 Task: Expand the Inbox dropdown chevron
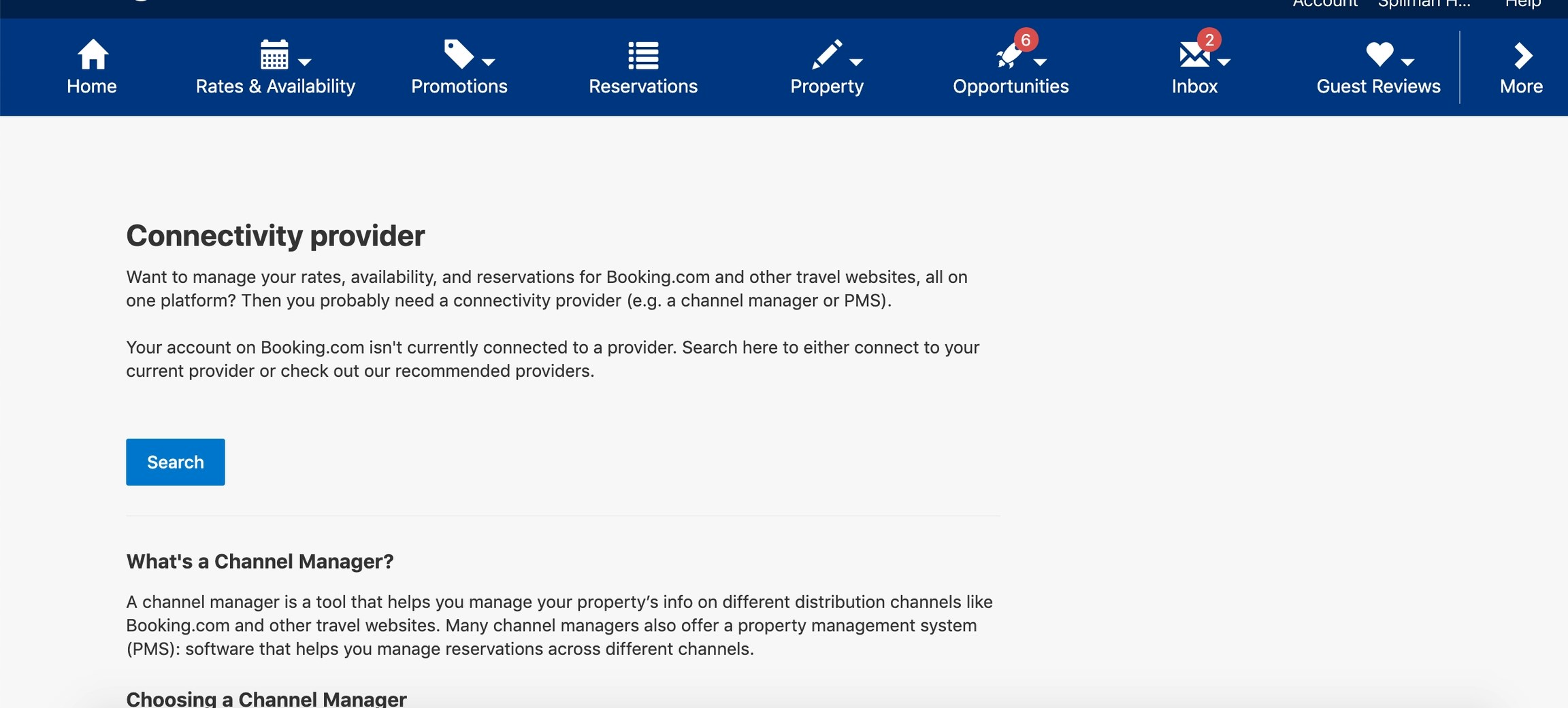click(x=1225, y=61)
